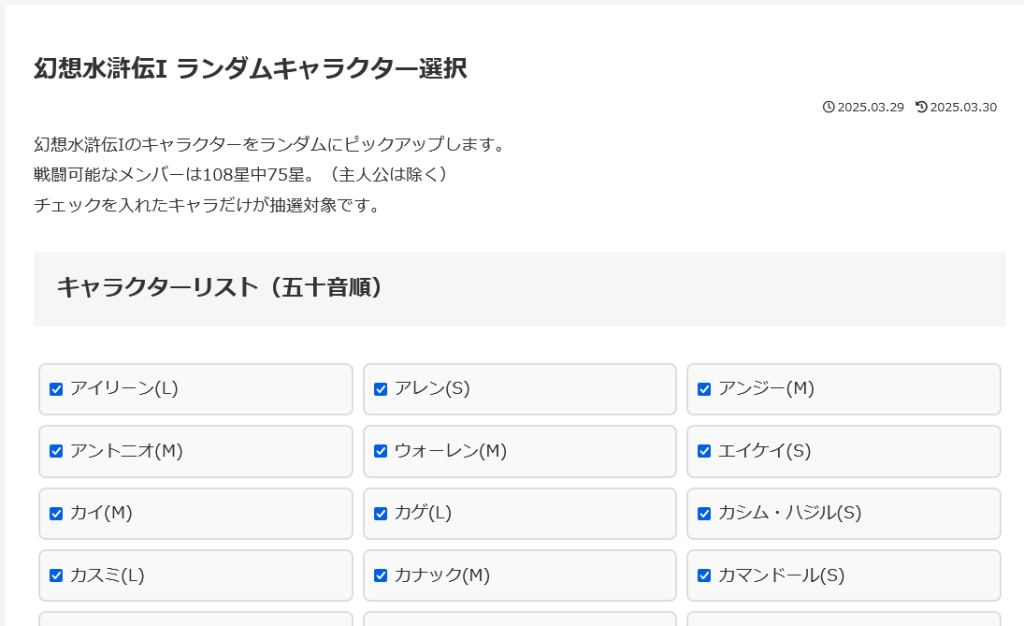Deselect the カシム・ハジル(S) checkbox
Viewport: 1024px width, 626px height.
pos(704,513)
